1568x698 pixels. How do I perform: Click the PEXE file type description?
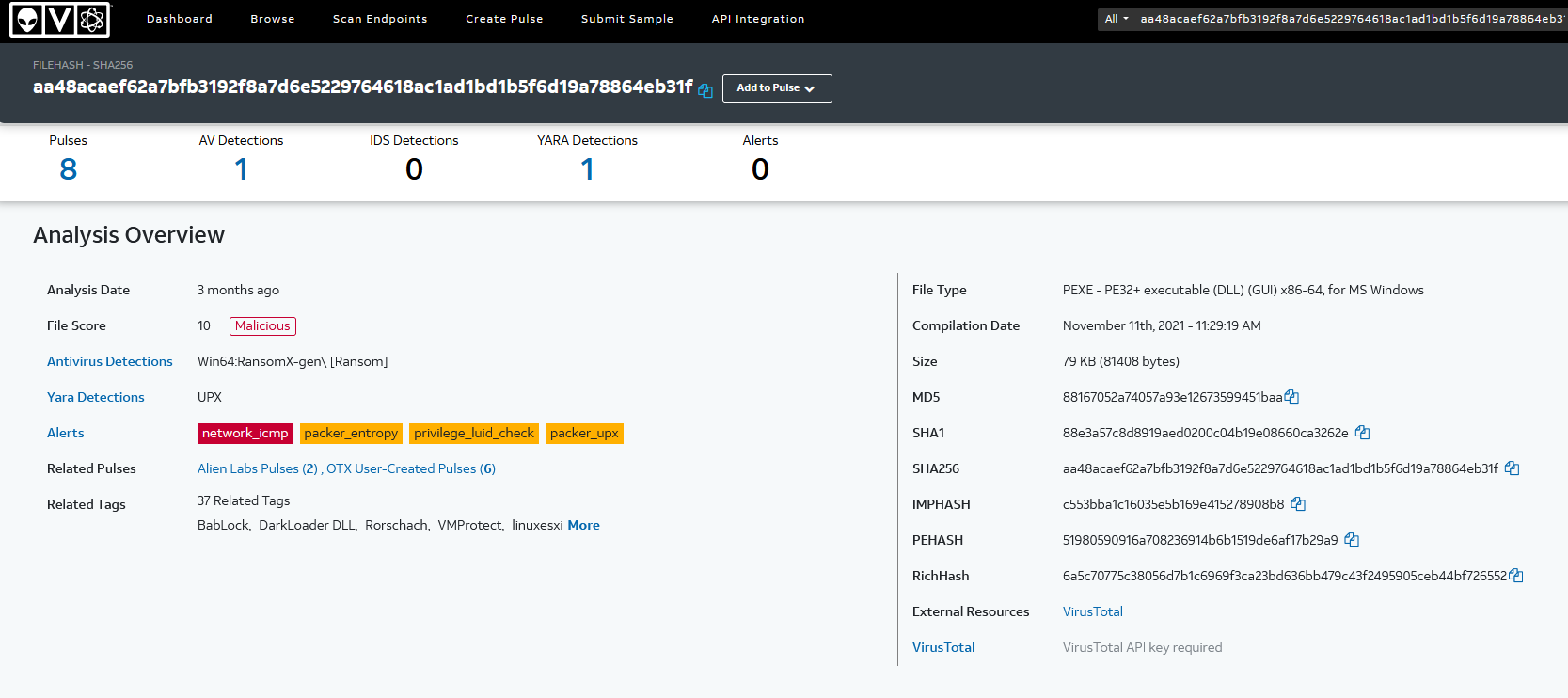[1243, 290]
